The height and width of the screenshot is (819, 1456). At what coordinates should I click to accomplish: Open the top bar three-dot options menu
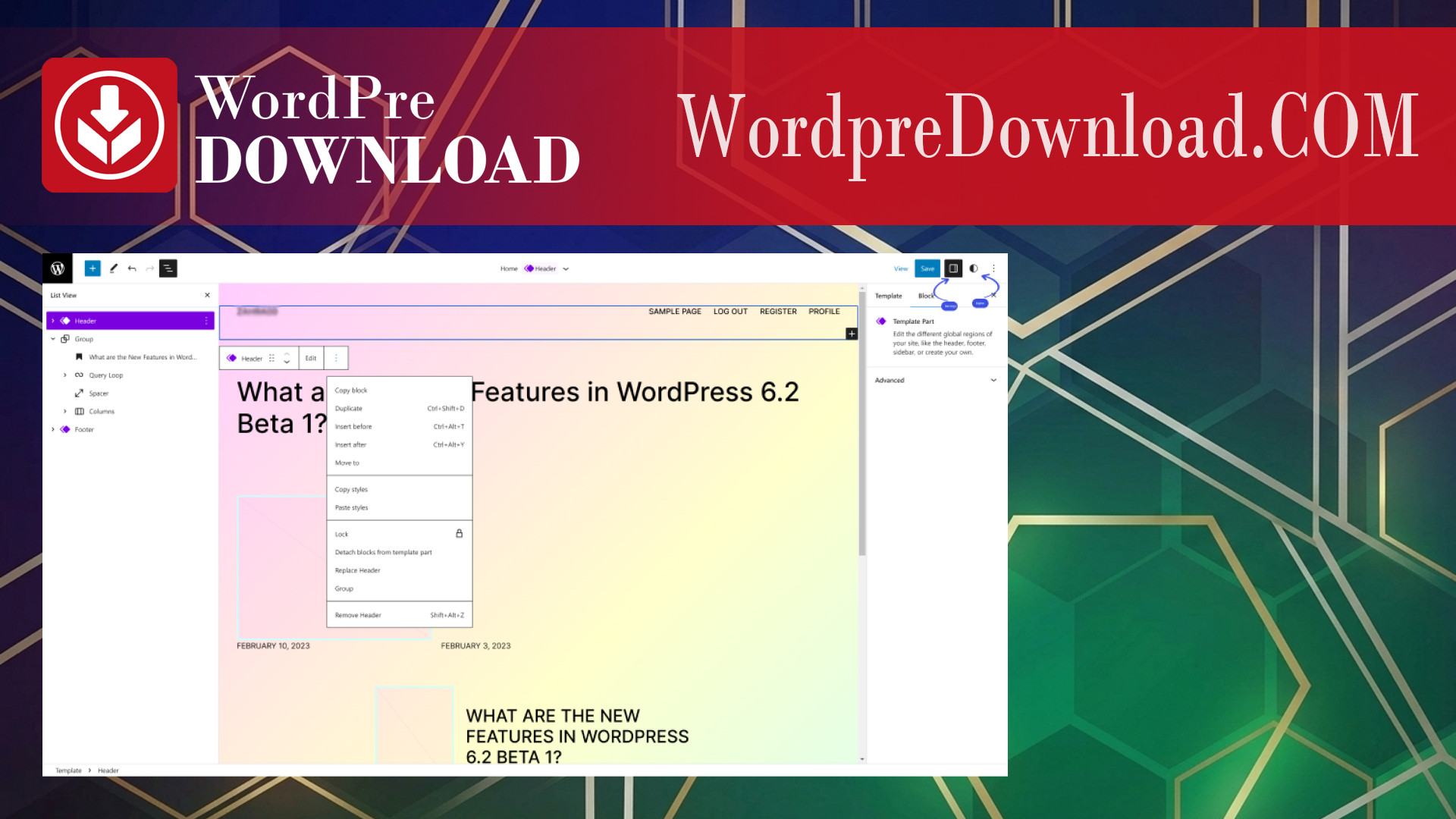993,268
